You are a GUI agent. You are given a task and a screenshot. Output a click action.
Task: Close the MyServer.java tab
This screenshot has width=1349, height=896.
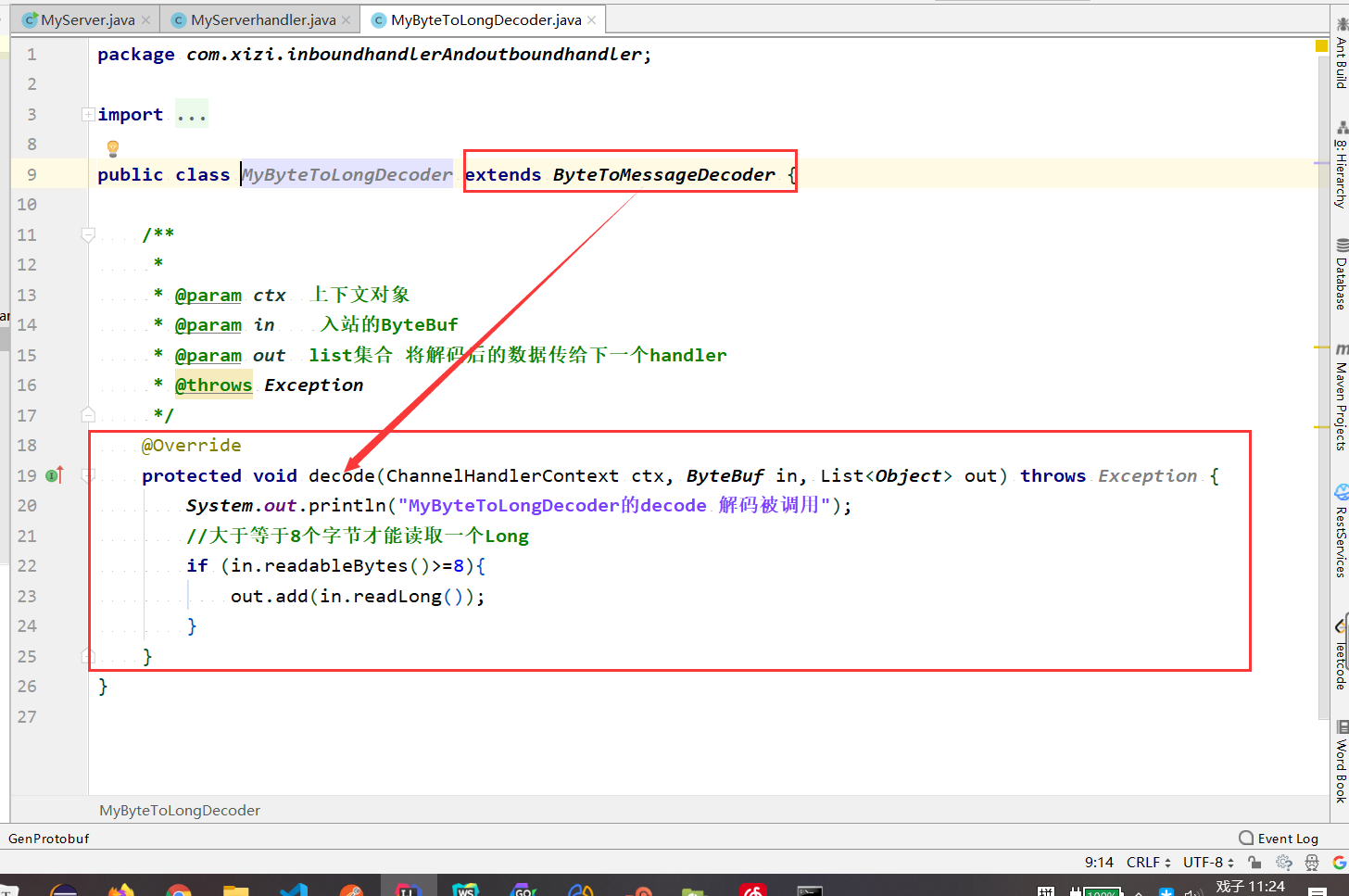[x=145, y=19]
